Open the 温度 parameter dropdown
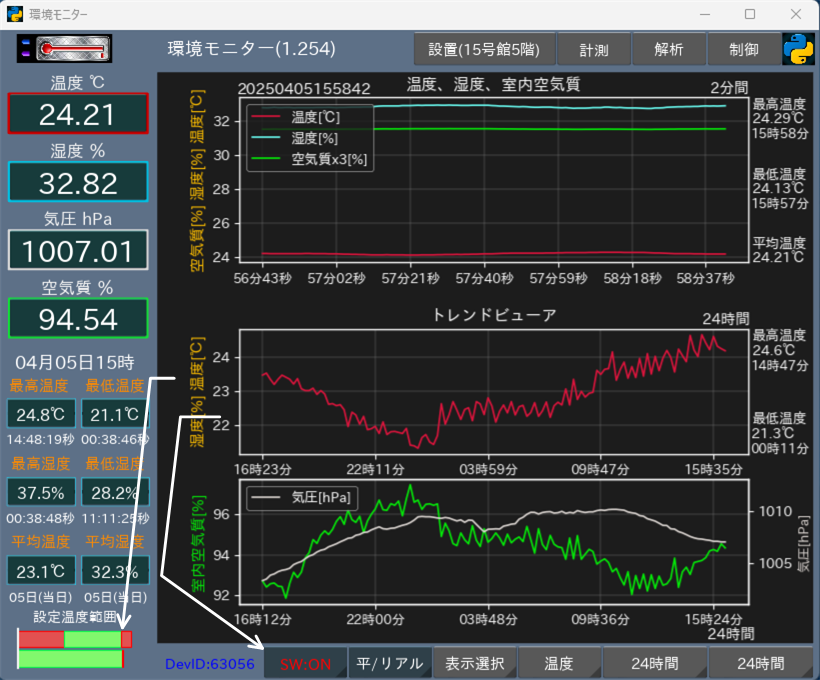The height and width of the screenshot is (680, 820). 559,663
